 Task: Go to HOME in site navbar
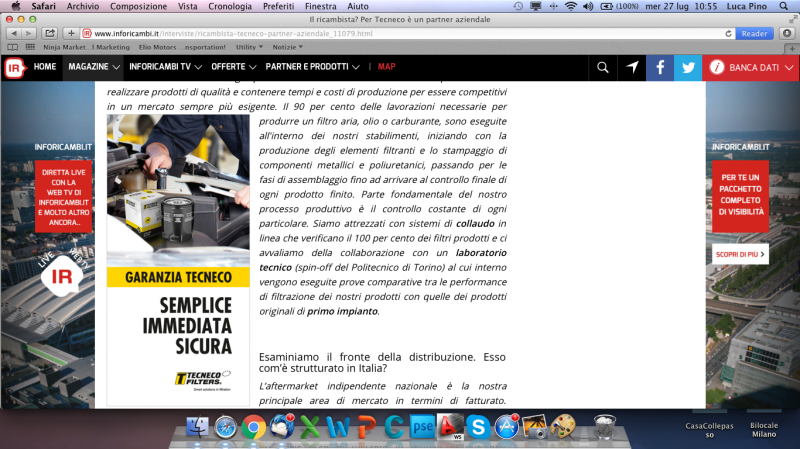pyautogui.click(x=45, y=67)
